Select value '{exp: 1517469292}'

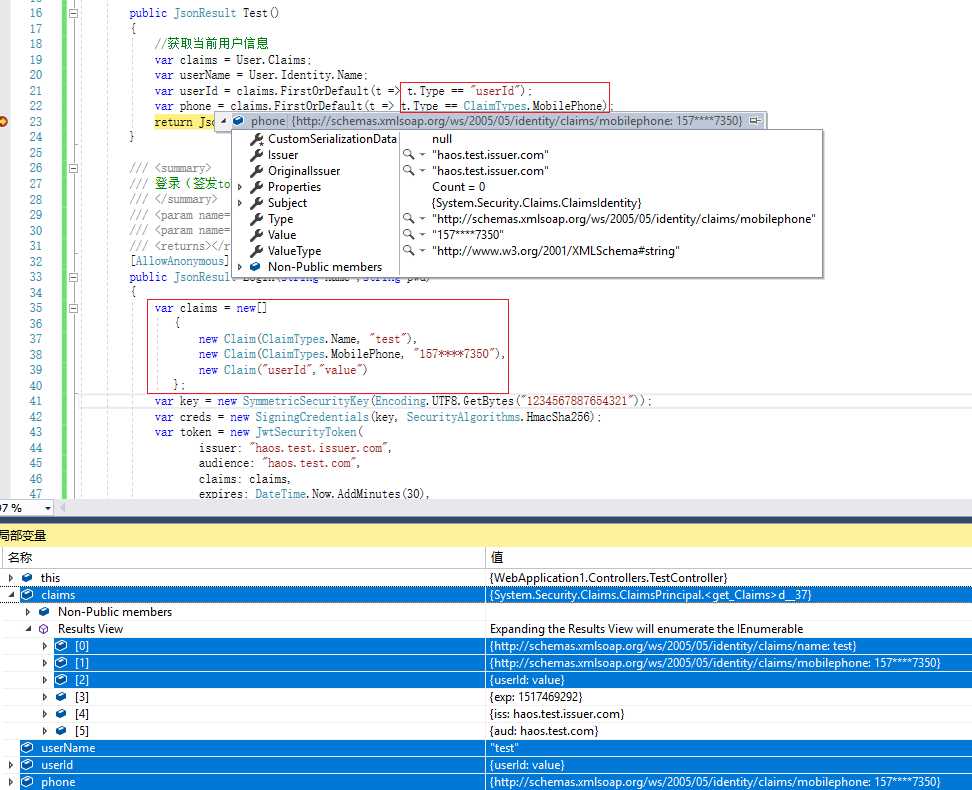pos(536,697)
